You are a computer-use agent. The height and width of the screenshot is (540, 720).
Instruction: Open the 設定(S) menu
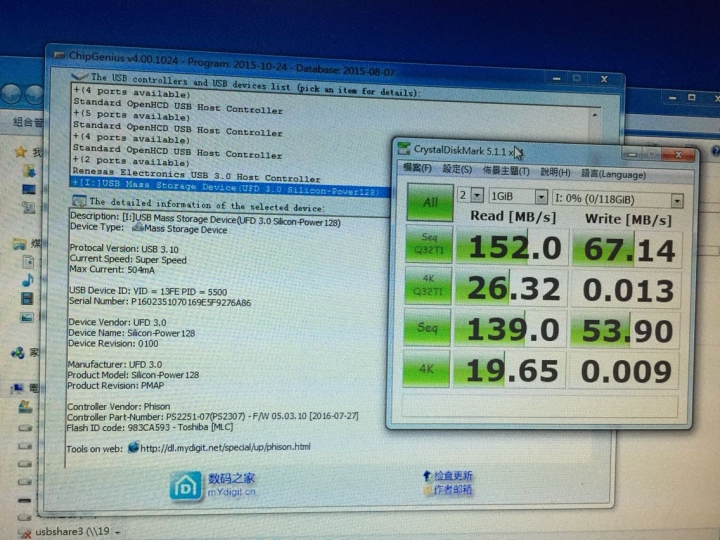point(457,169)
